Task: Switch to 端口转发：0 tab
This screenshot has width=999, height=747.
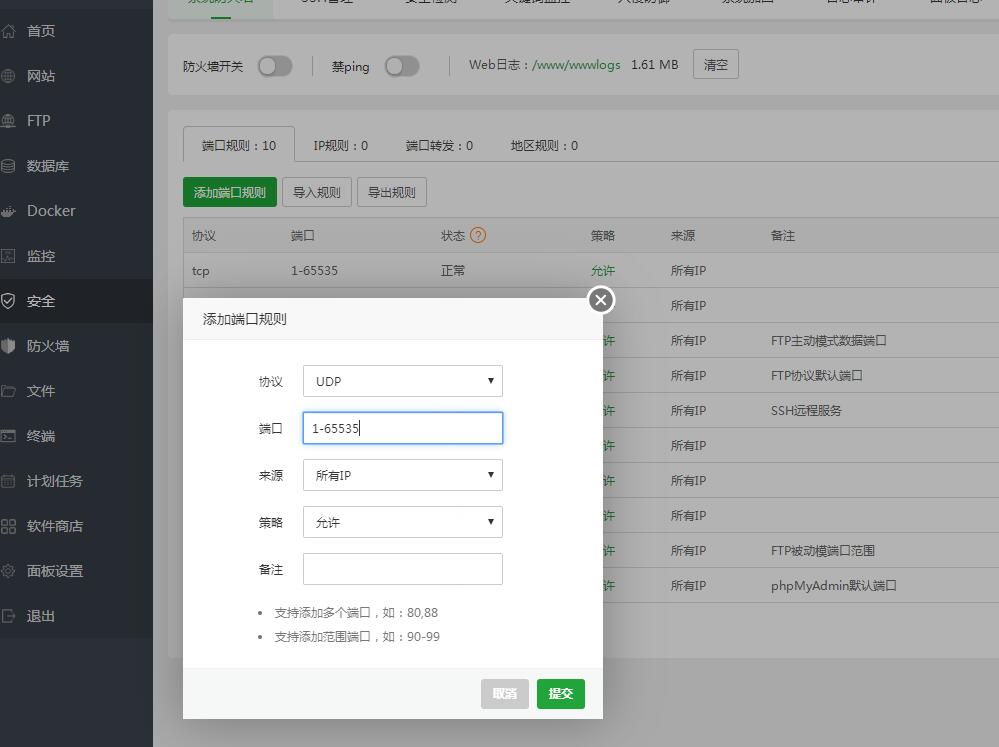Action: click(440, 145)
